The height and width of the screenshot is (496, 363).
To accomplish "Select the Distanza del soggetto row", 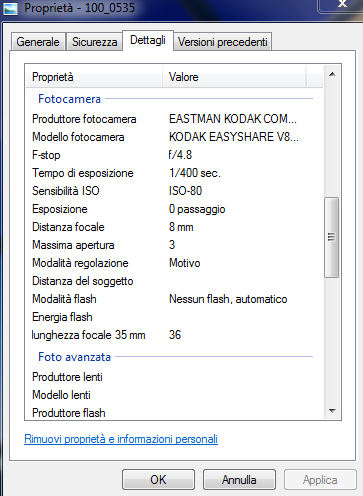I will pos(174,281).
